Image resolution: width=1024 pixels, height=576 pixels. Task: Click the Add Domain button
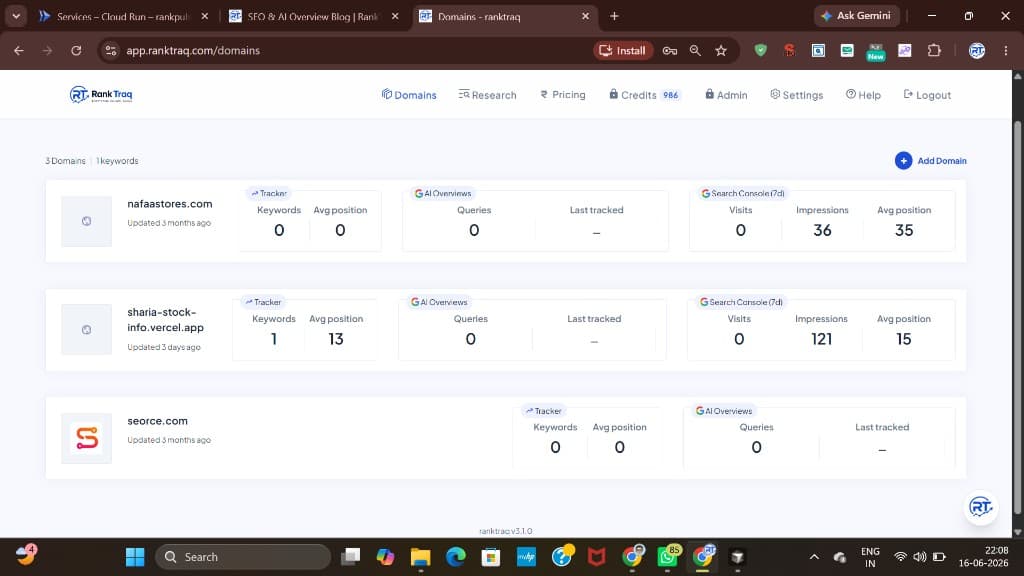(x=931, y=161)
